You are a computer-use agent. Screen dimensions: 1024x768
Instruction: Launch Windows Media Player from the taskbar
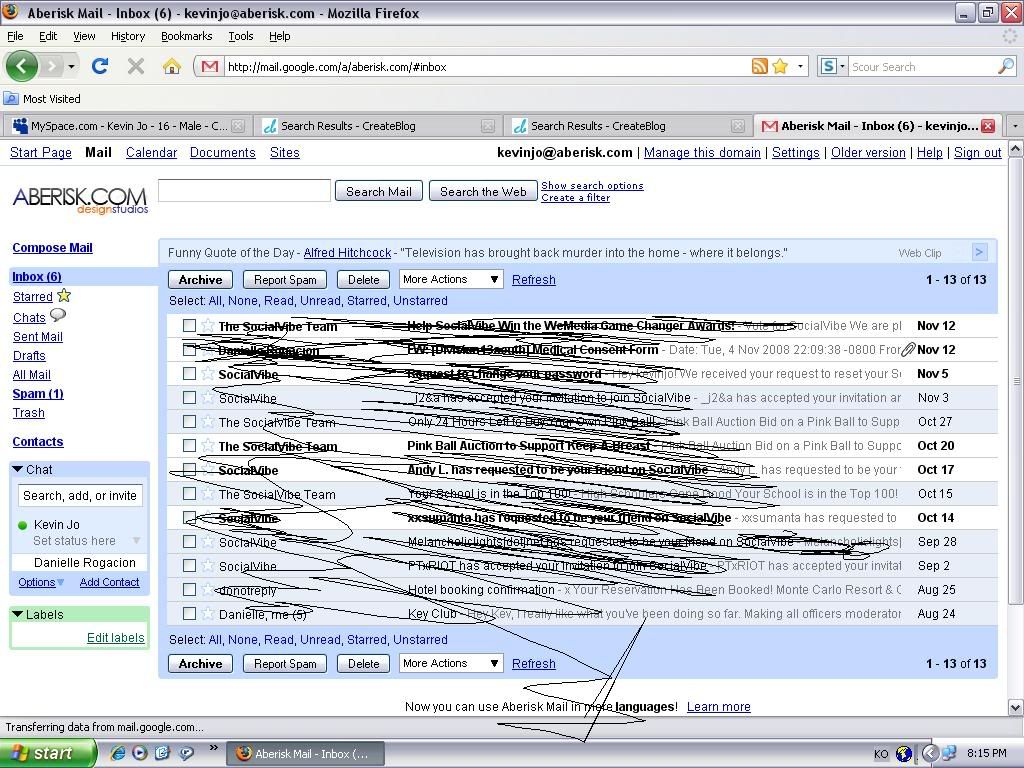click(x=140, y=753)
